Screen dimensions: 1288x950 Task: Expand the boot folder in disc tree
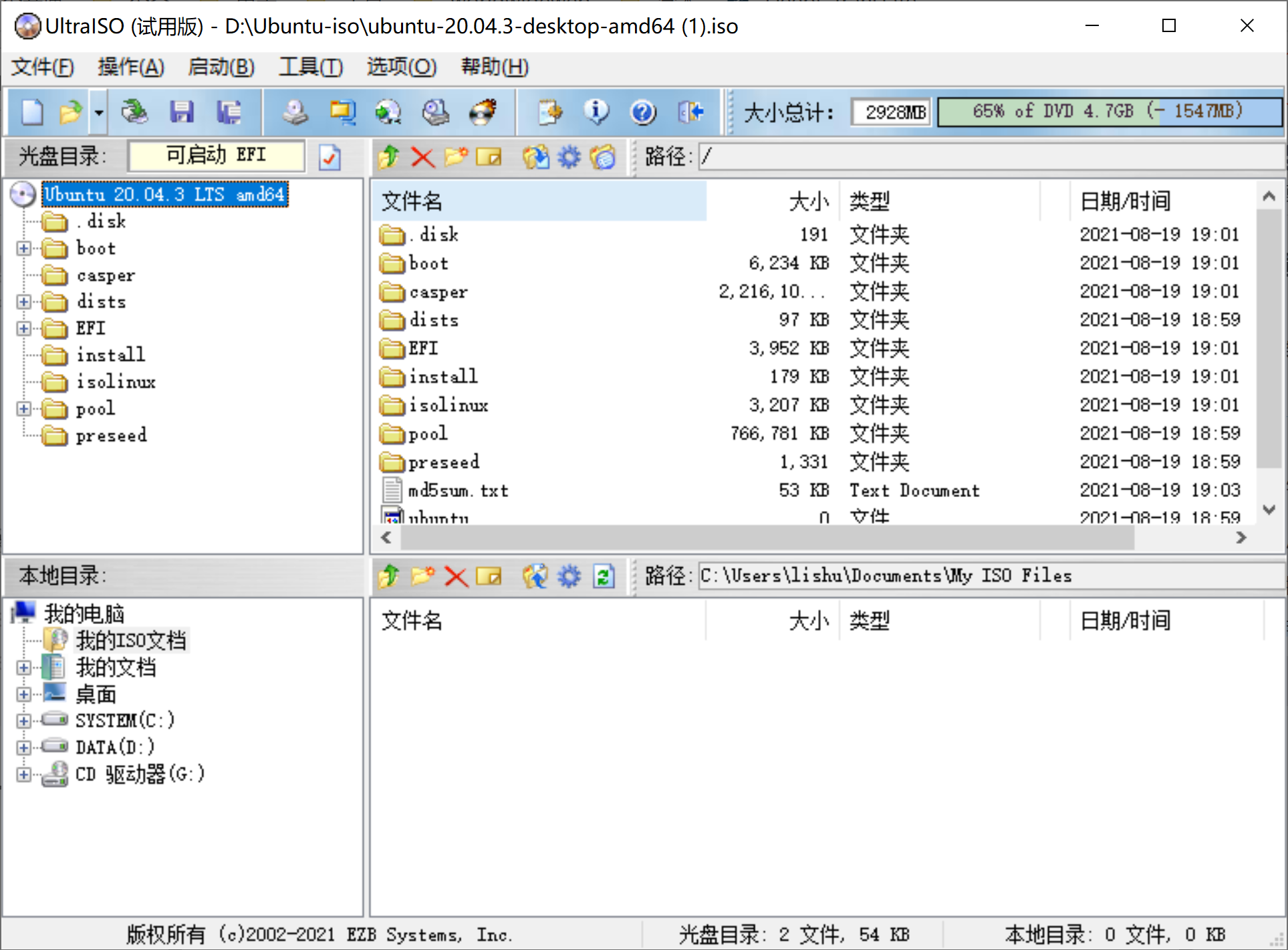[23, 248]
